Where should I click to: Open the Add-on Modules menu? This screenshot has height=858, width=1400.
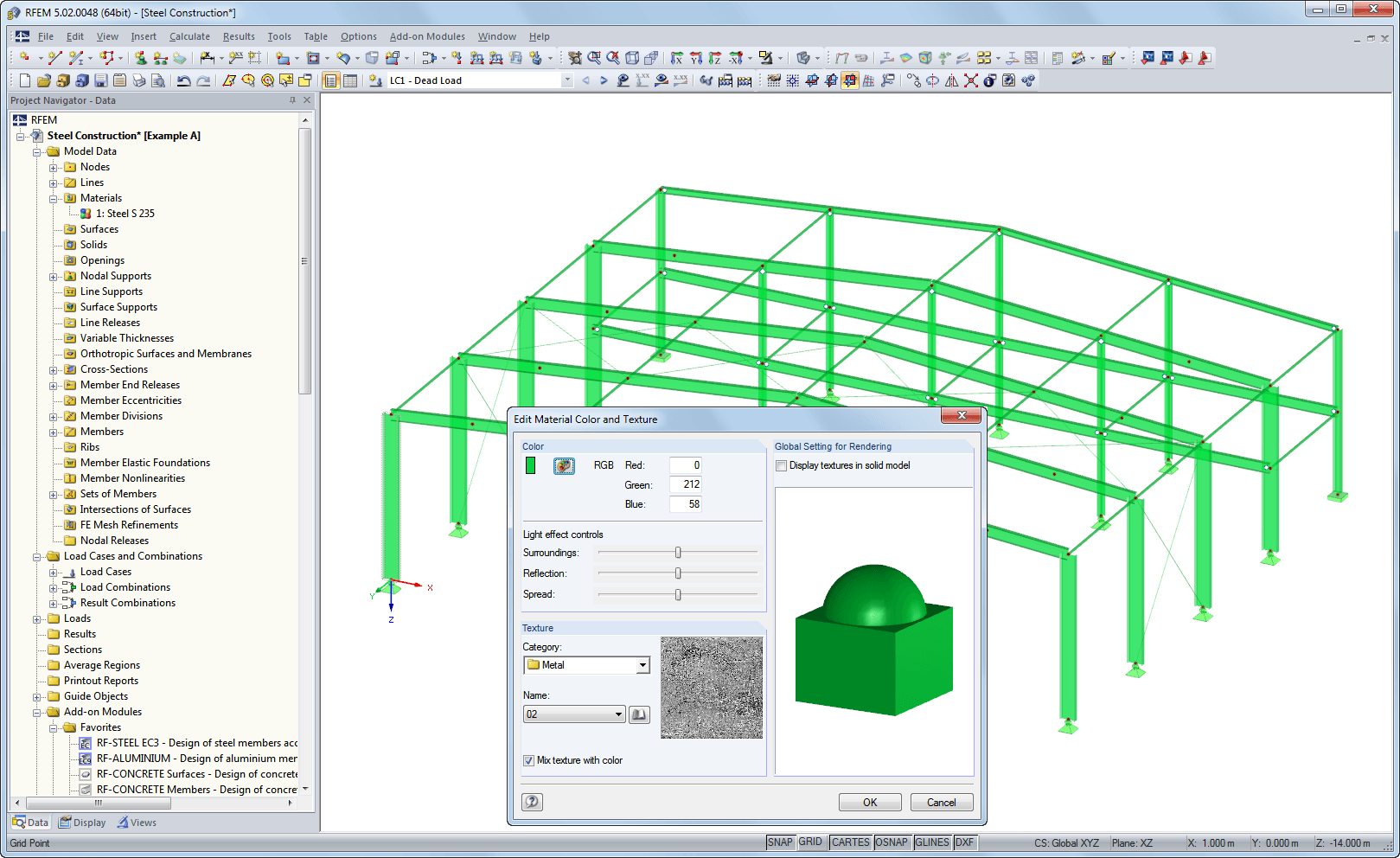[x=427, y=36]
